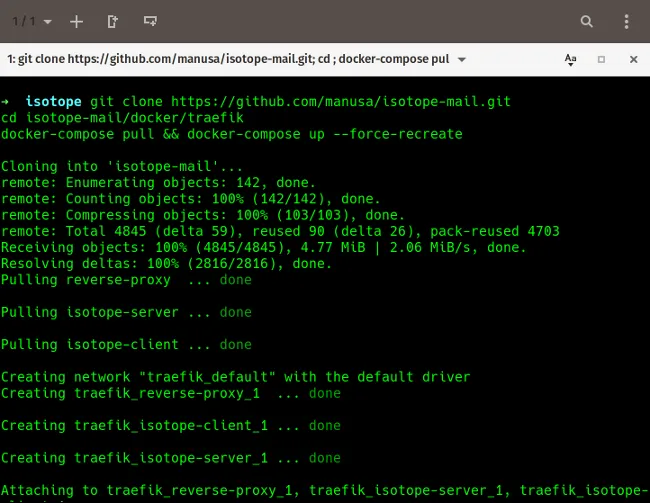The height and width of the screenshot is (503, 650).
Task: Click 'Creating network traefik_default' line
Action: pos(235,377)
